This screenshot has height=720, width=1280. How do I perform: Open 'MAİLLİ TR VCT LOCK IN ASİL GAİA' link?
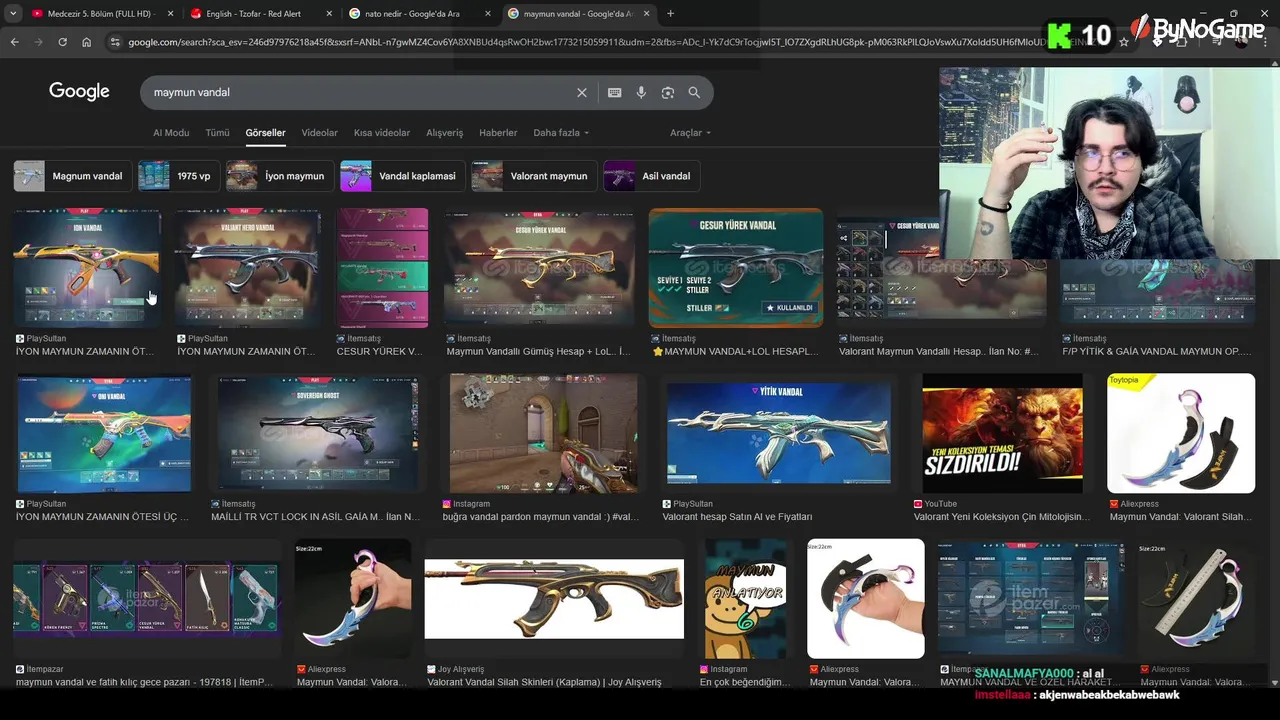pyautogui.click(x=316, y=517)
